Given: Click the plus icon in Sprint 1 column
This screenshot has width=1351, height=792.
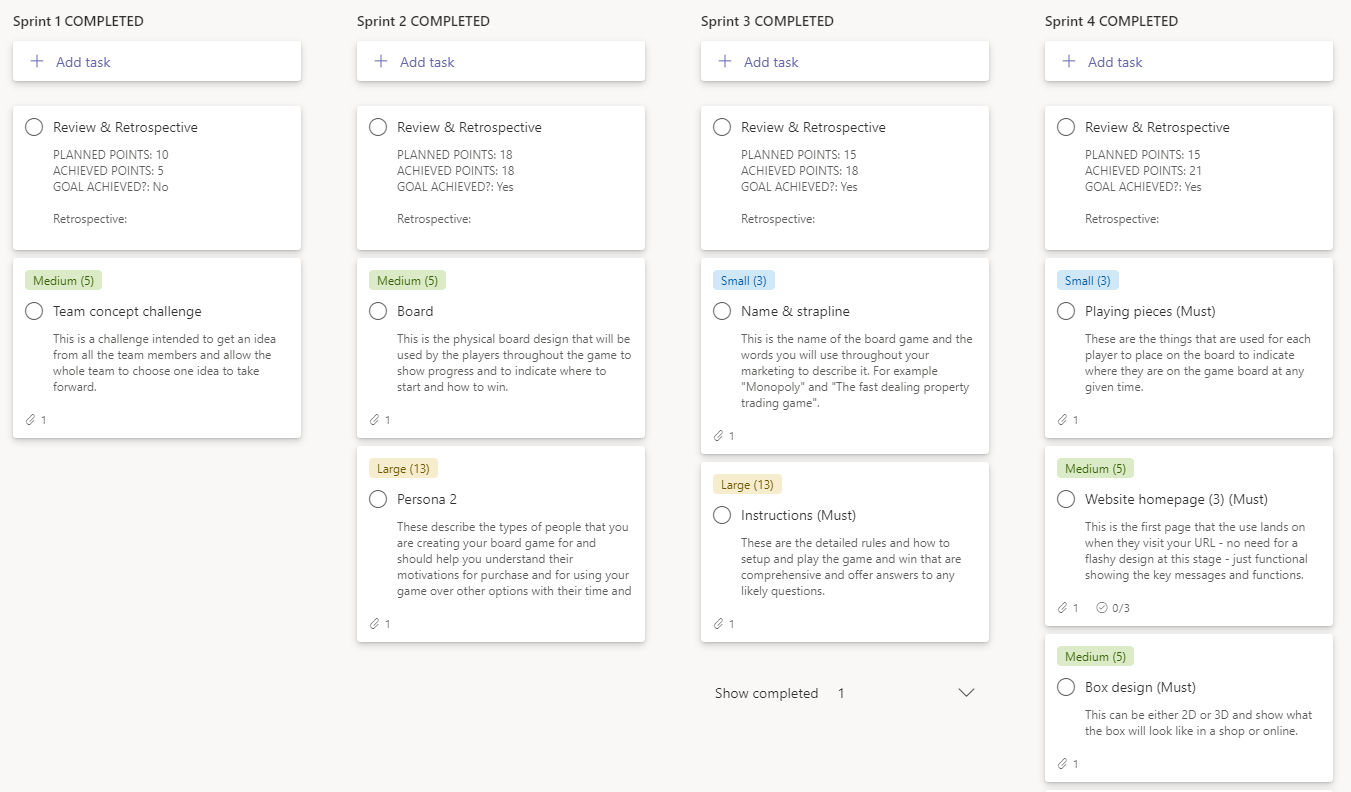Looking at the screenshot, I should point(36,61).
